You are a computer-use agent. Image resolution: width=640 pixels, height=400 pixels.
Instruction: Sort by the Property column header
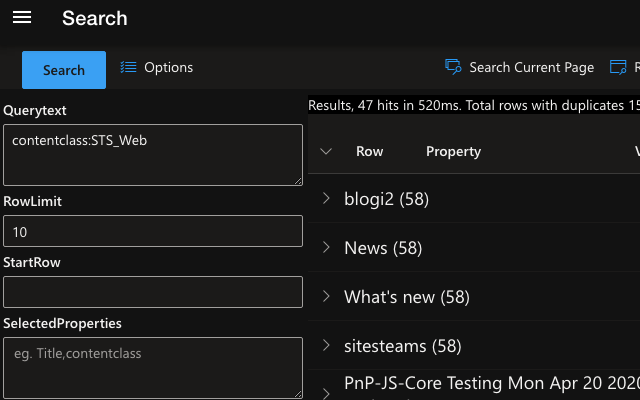coord(453,151)
